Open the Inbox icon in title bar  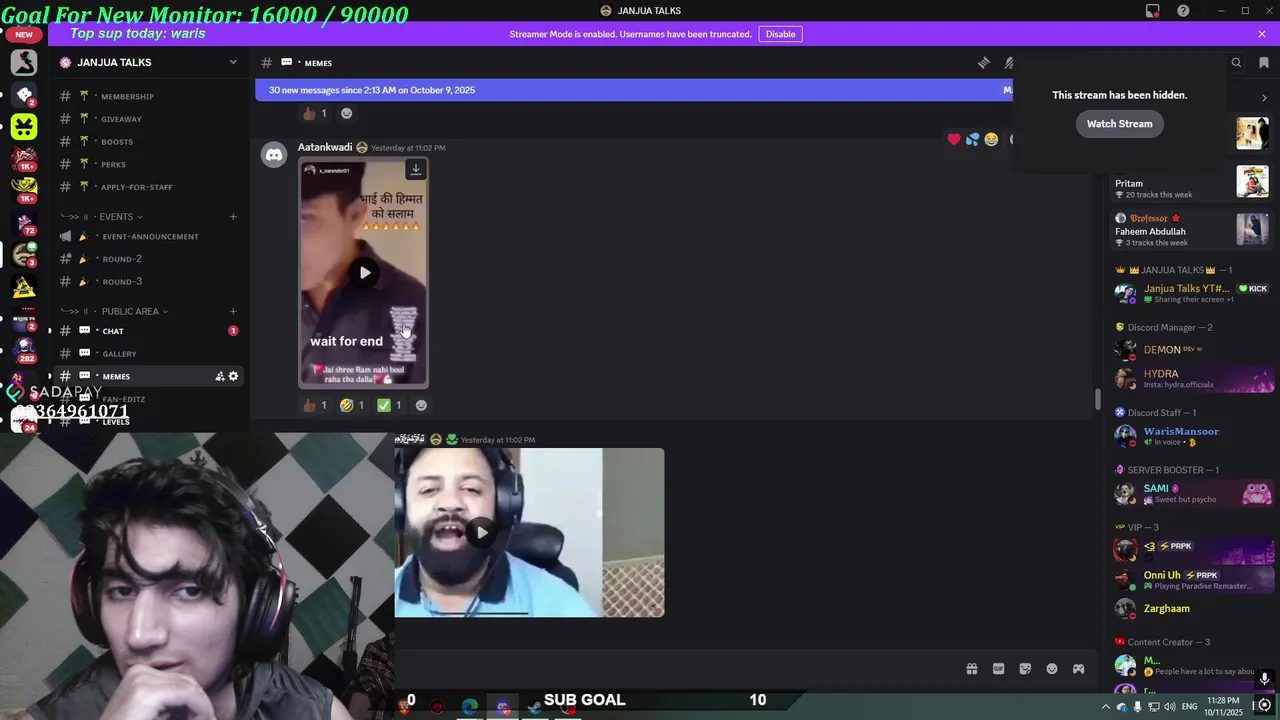point(1153,11)
